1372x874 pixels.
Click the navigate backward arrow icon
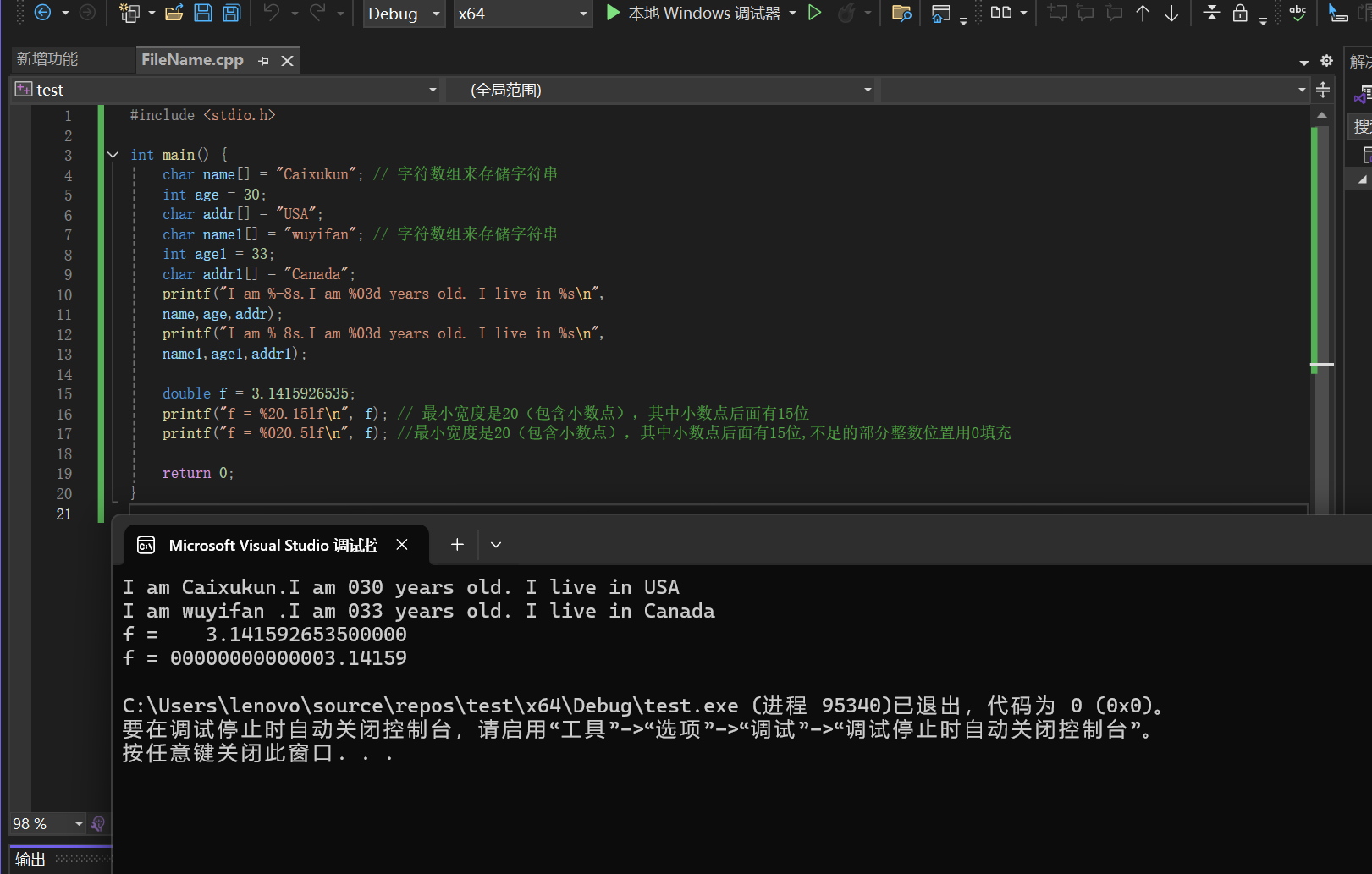click(x=42, y=13)
